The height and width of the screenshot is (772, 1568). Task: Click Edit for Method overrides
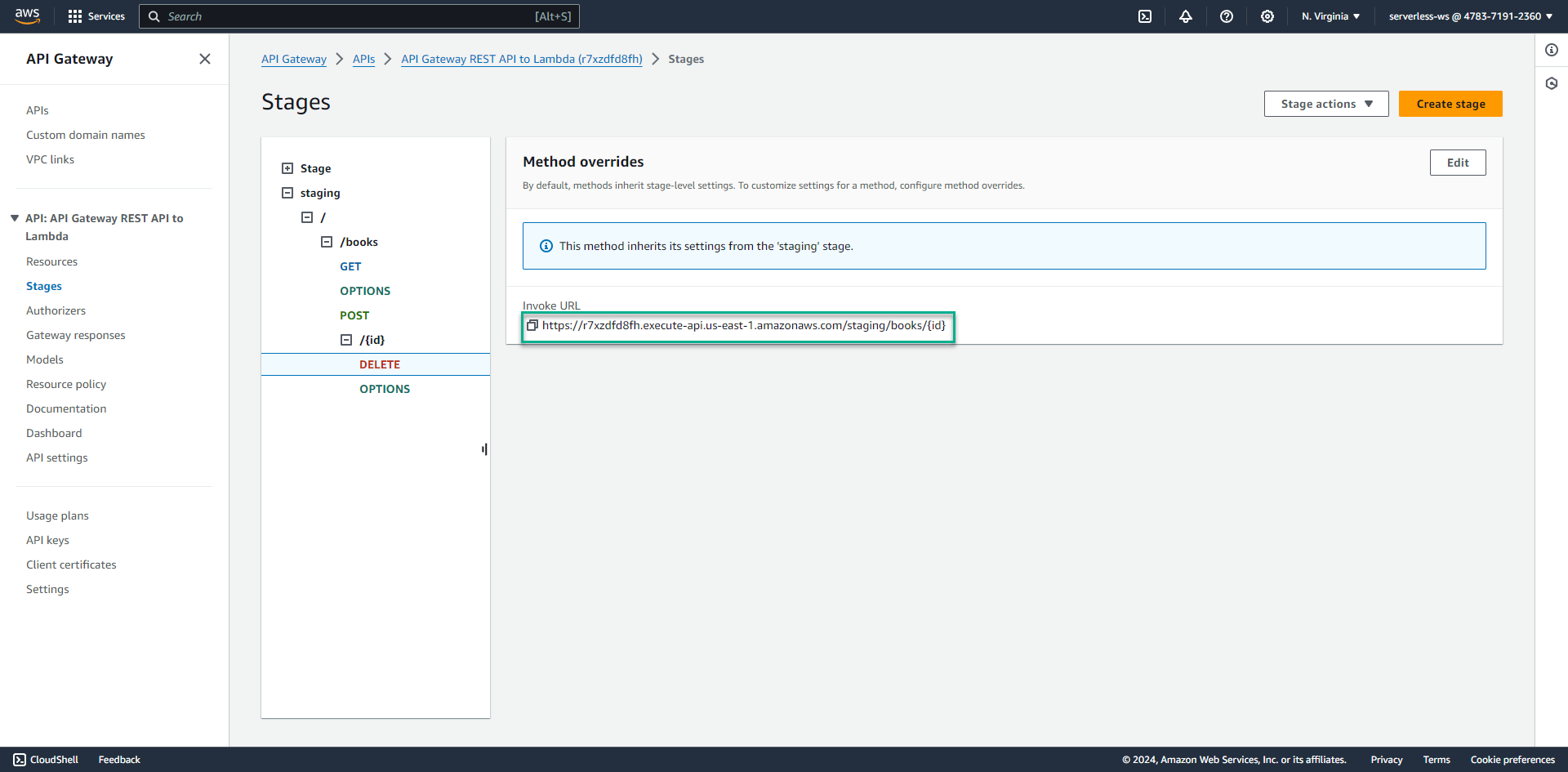(1458, 163)
